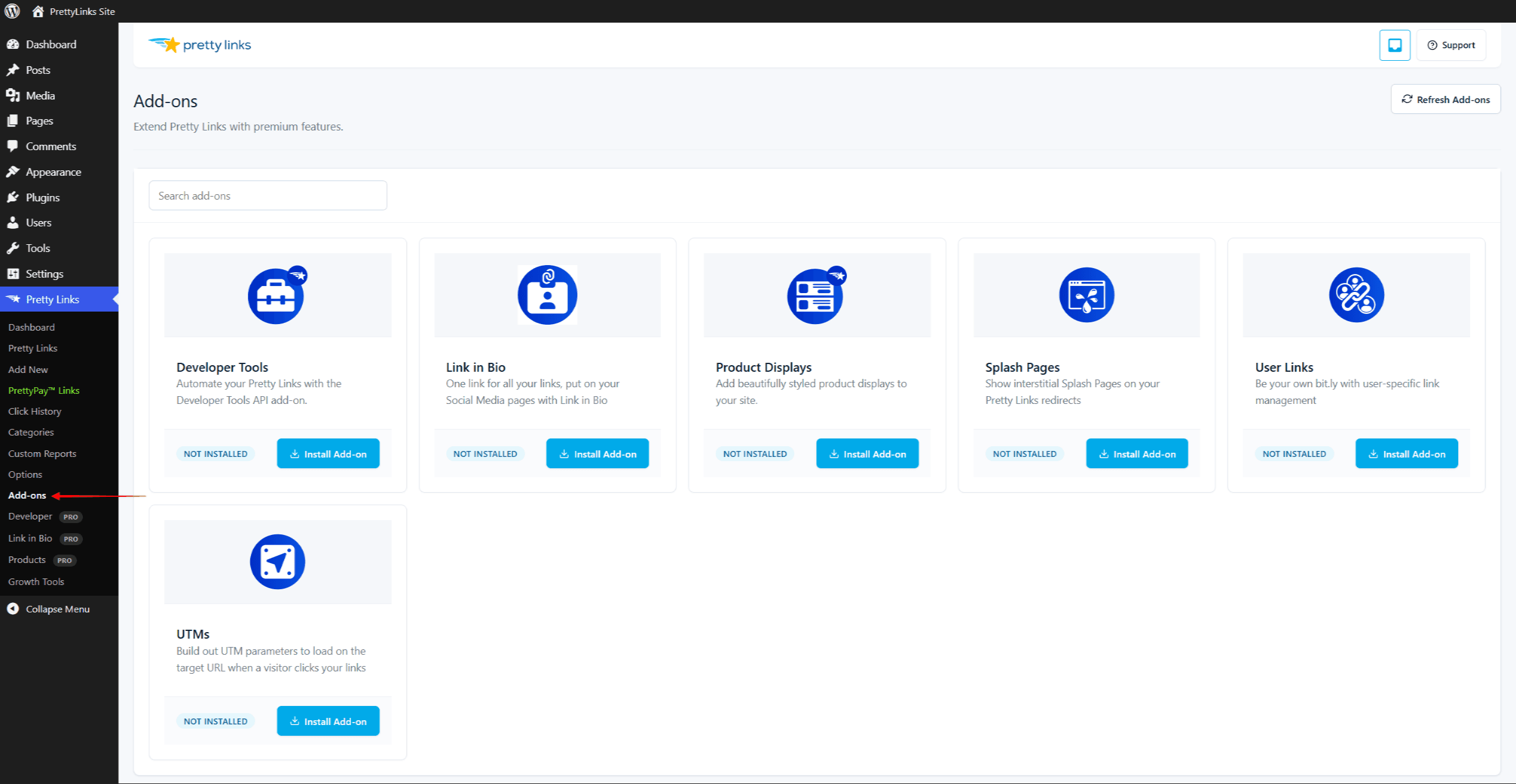1516x784 pixels.
Task: Click the Users person icon
Action: (13, 222)
